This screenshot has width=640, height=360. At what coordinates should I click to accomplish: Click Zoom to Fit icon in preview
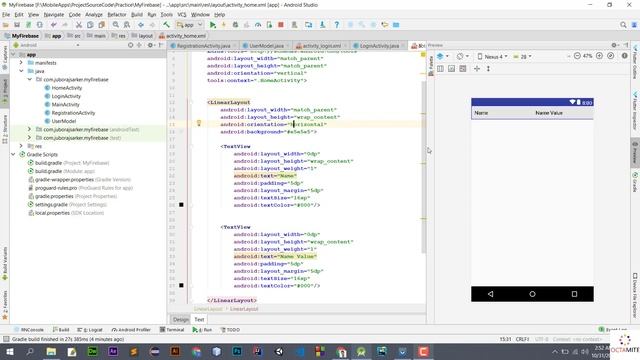(611, 56)
